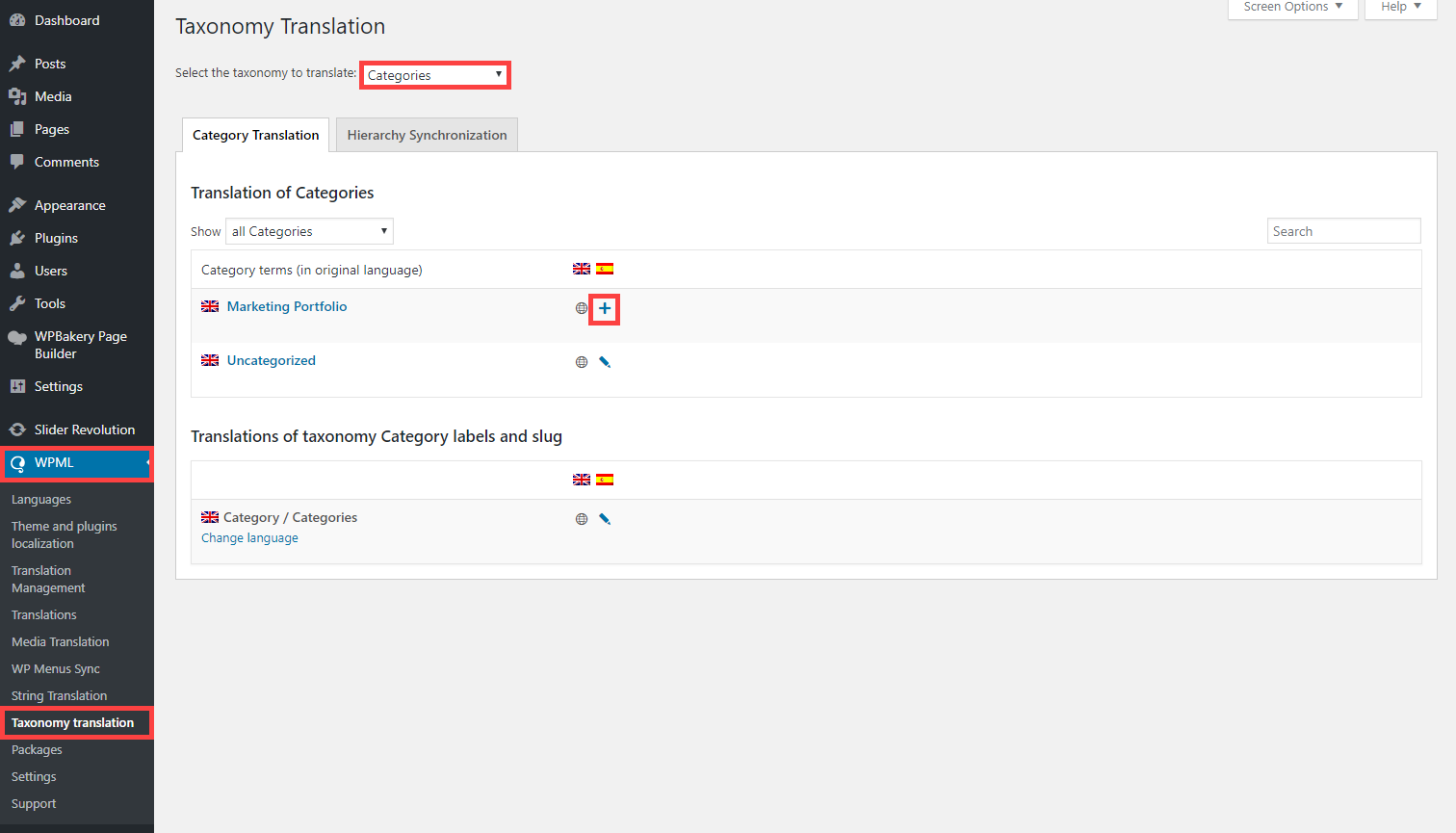Viewport: 1456px width, 833px height.
Task: Click the Dashboard gauge icon
Action: click(x=17, y=20)
